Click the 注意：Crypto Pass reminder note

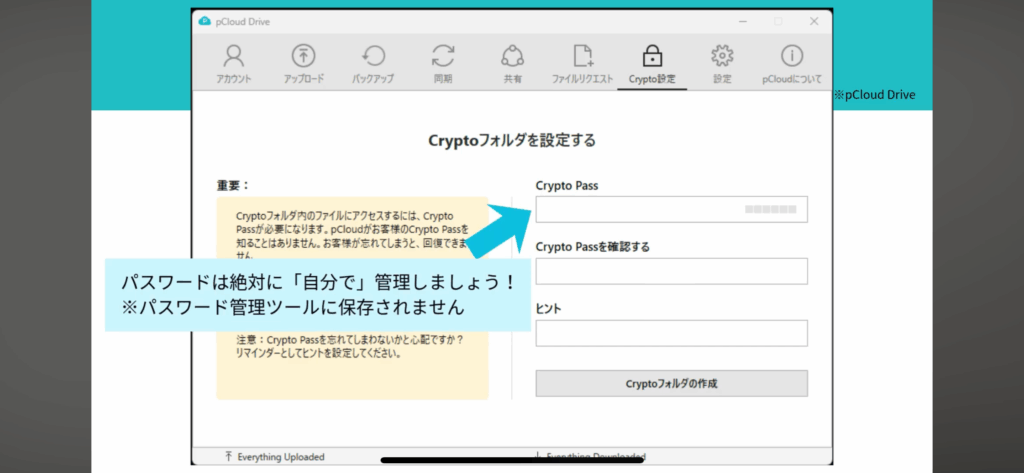[349, 348]
